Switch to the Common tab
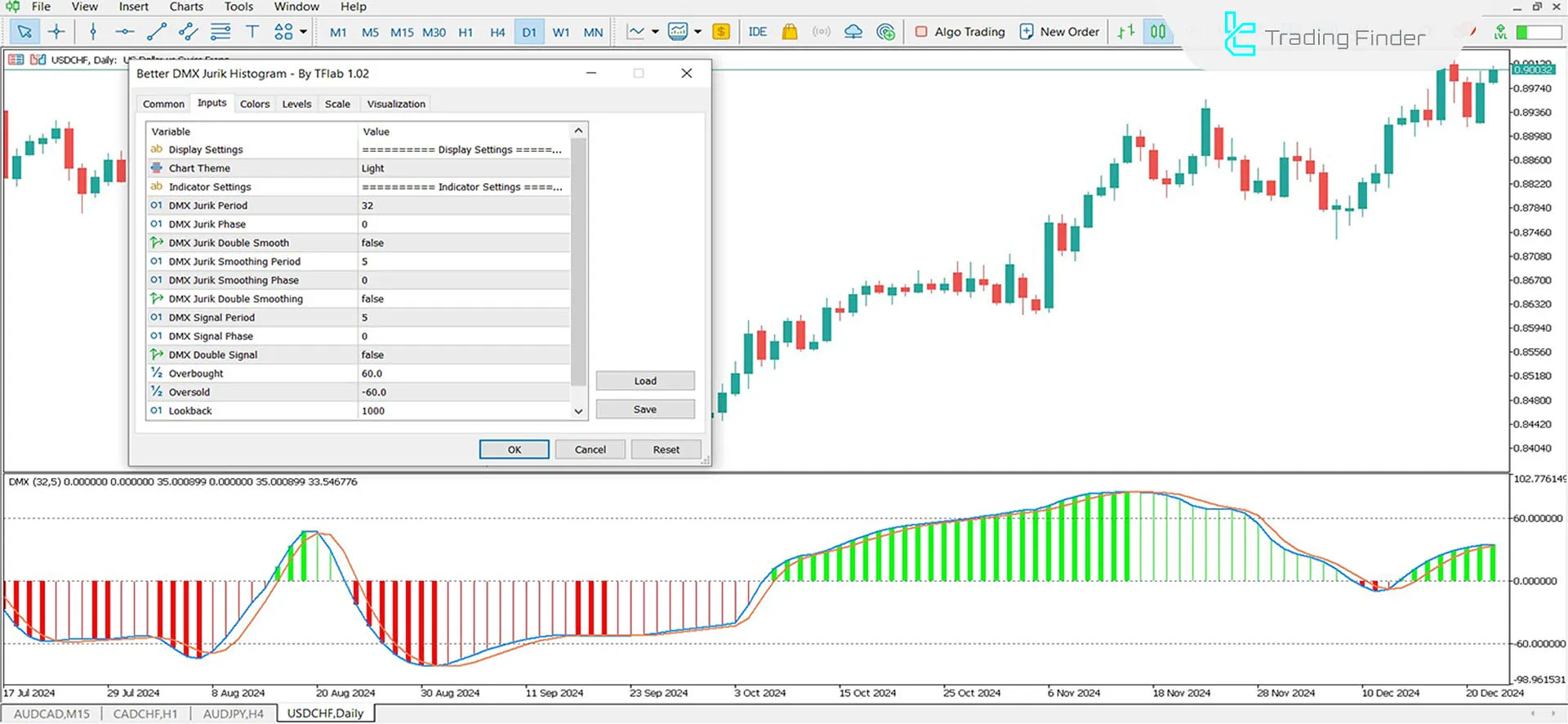 tap(163, 104)
